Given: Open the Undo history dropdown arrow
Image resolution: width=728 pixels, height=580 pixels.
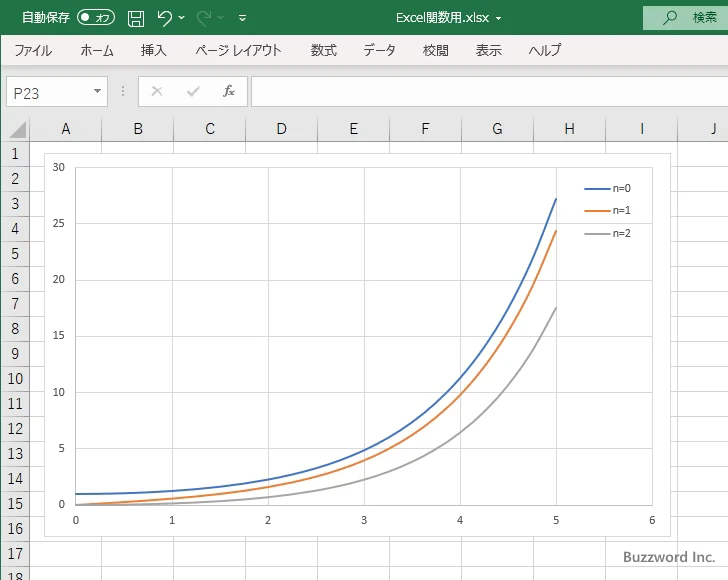Looking at the screenshot, I should click(182, 18).
